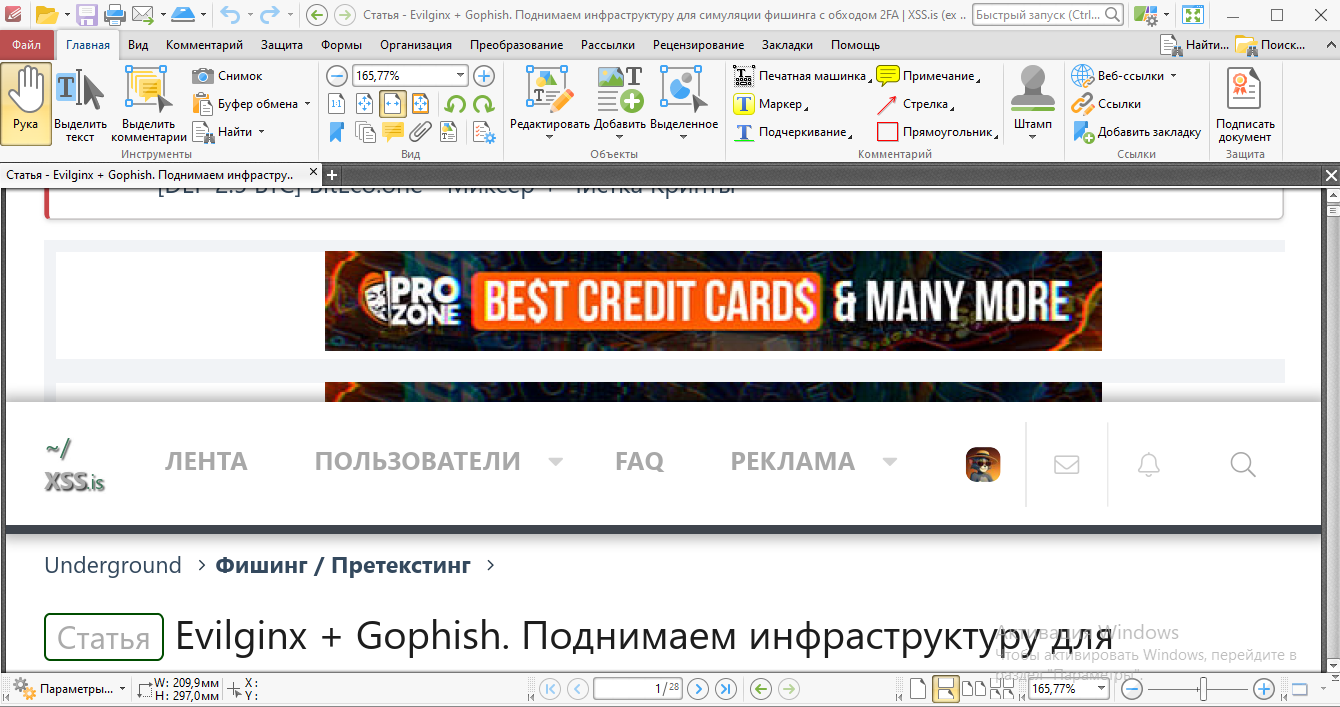Rotate view clockwise
The height and width of the screenshot is (707, 1340).
coord(484,104)
